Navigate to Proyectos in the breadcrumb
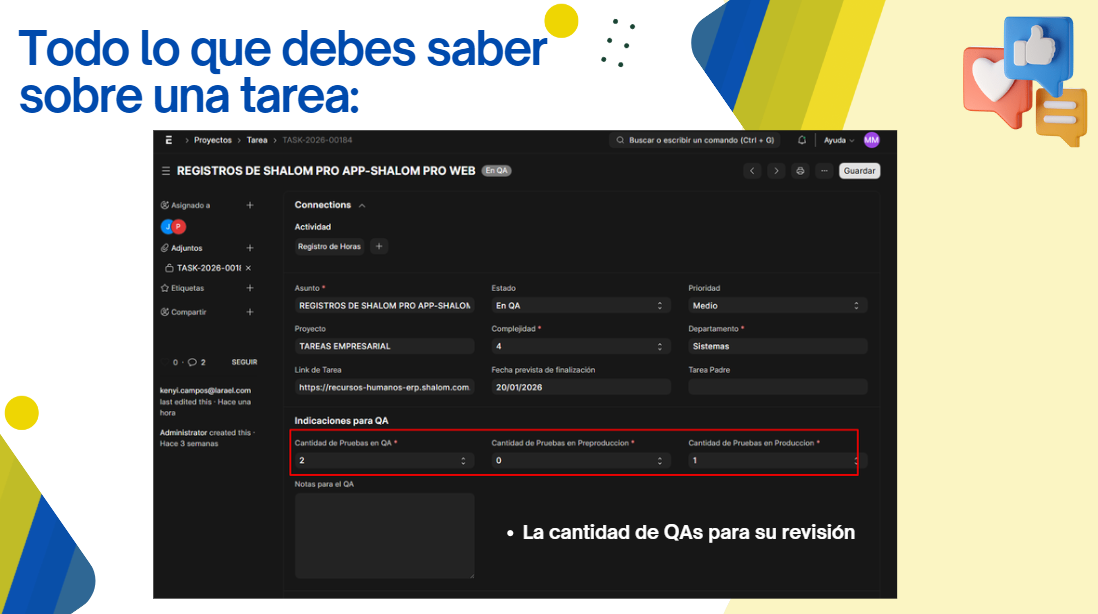 pyautogui.click(x=212, y=140)
